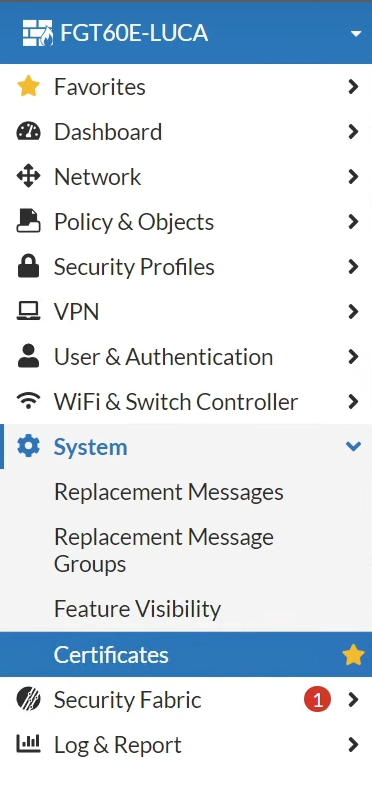Click the Favorites yellow star icon

(x=28, y=86)
